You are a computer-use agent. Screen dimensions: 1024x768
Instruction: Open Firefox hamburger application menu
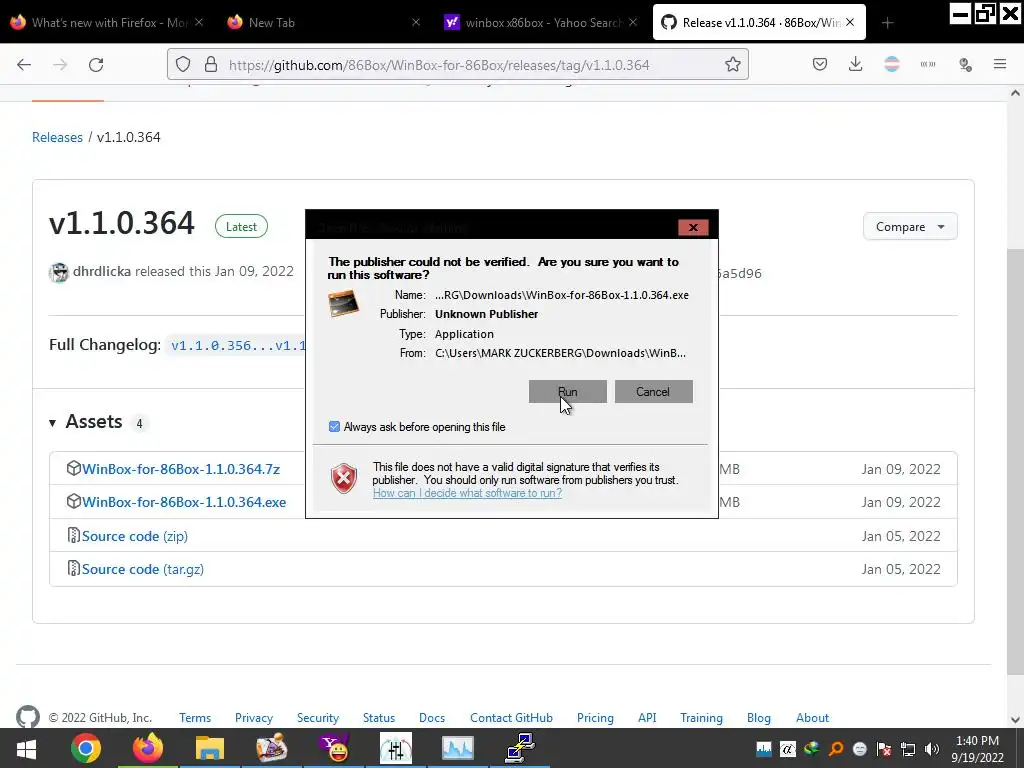click(1000, 64)
